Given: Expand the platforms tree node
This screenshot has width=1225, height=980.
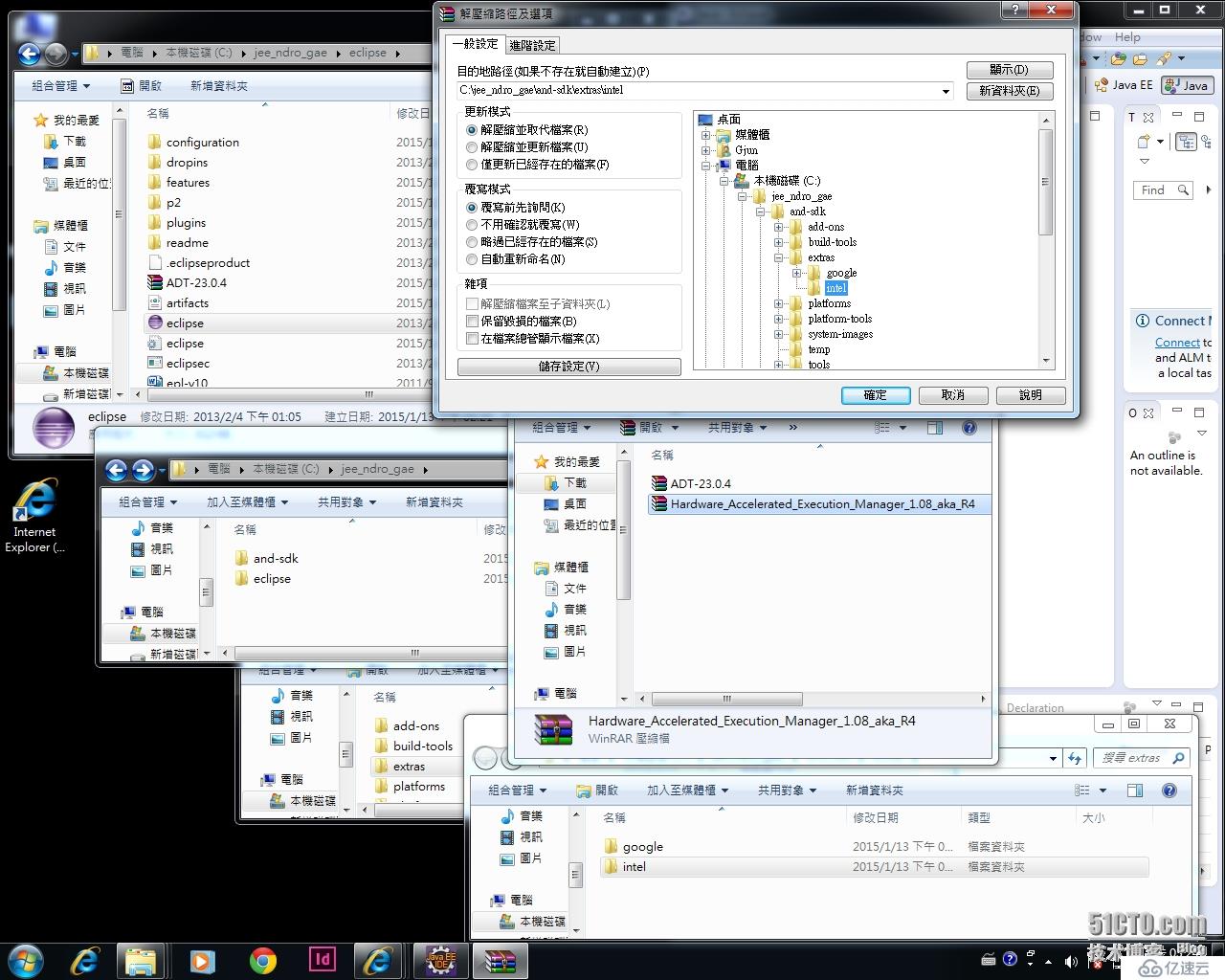Looking at the screenshot, I should (779, 303).
